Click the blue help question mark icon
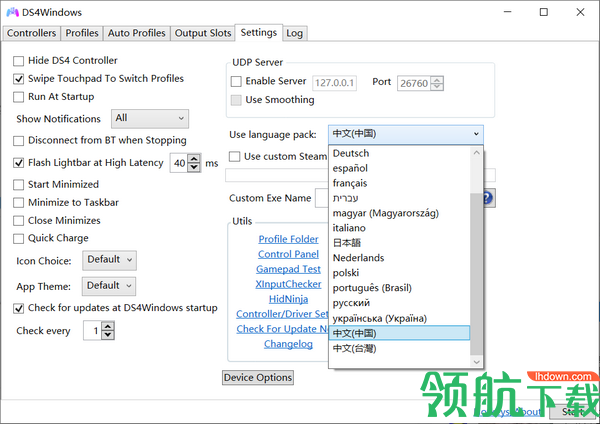Screen dimensions: 600x424 click(x=489, y=198)
